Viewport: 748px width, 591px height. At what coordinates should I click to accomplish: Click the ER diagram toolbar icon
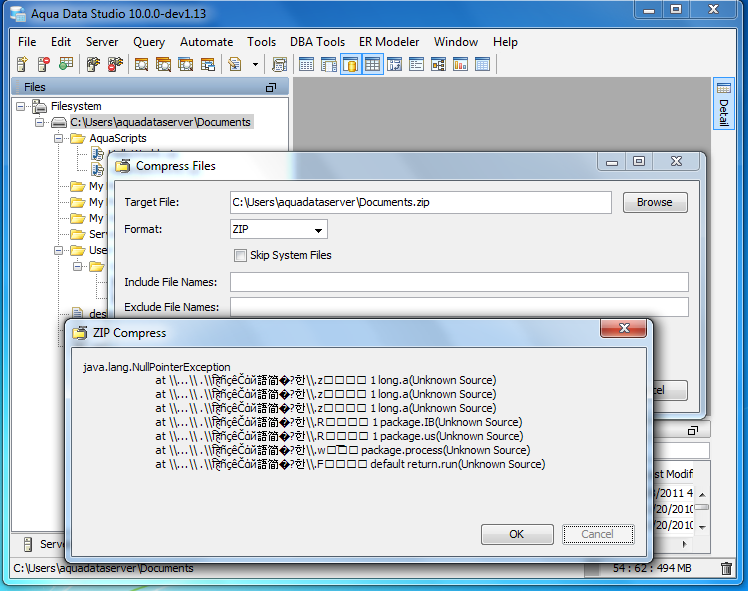pyautogui.click(x=438, y=64)
